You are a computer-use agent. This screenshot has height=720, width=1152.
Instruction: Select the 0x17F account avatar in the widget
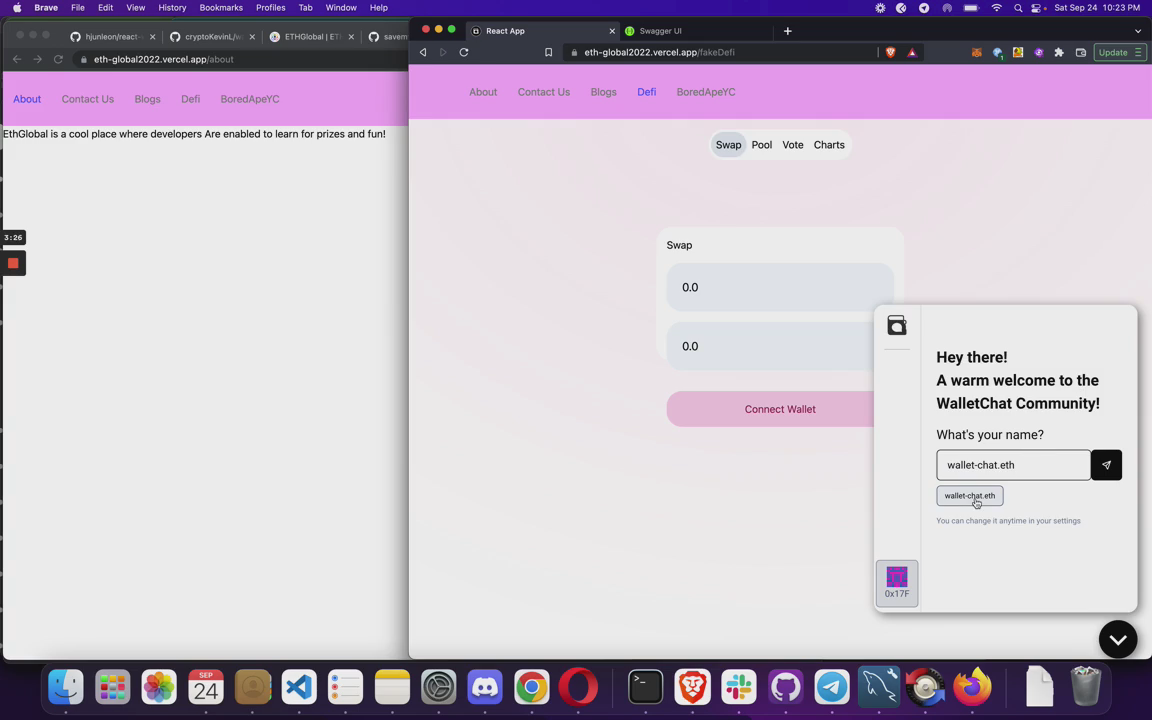(896, 583)
